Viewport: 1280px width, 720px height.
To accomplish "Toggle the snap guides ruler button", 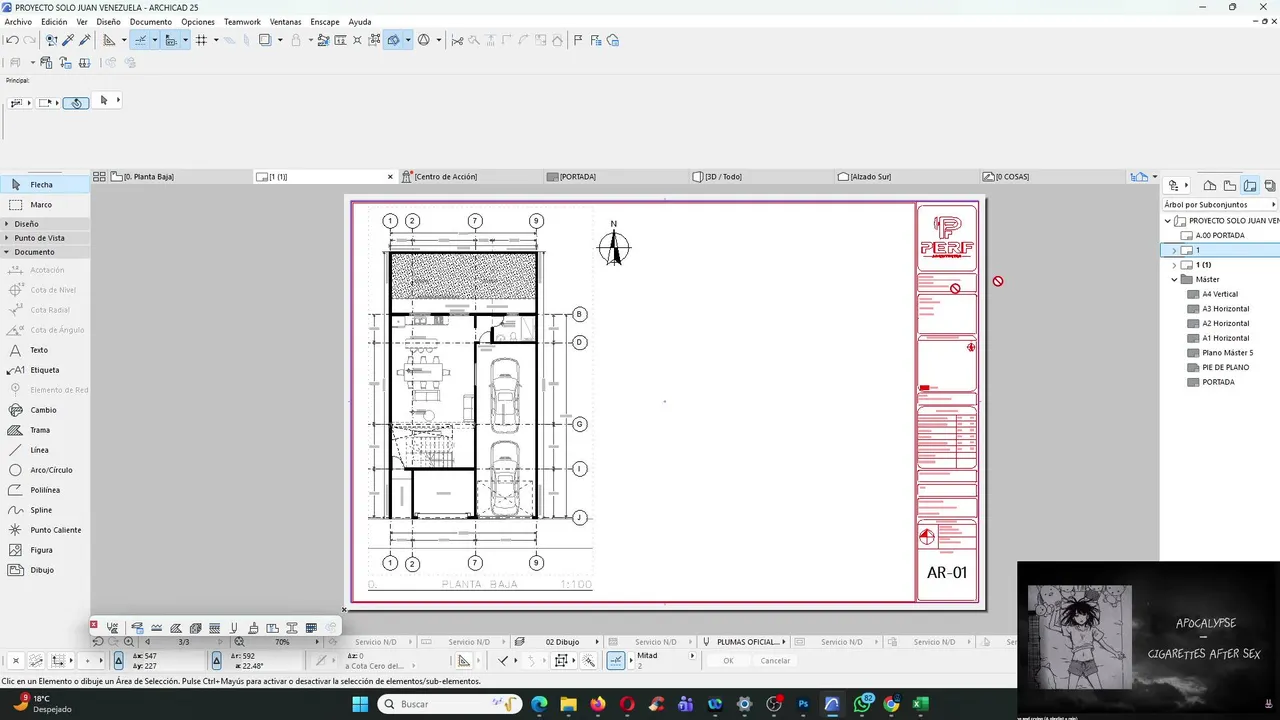I will point(140,40).
